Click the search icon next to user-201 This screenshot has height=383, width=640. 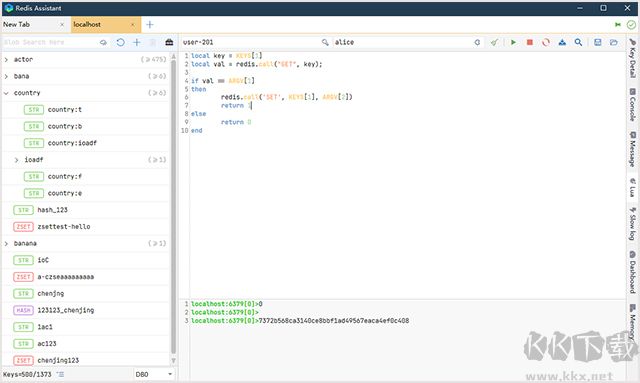[x=325, y=42]
